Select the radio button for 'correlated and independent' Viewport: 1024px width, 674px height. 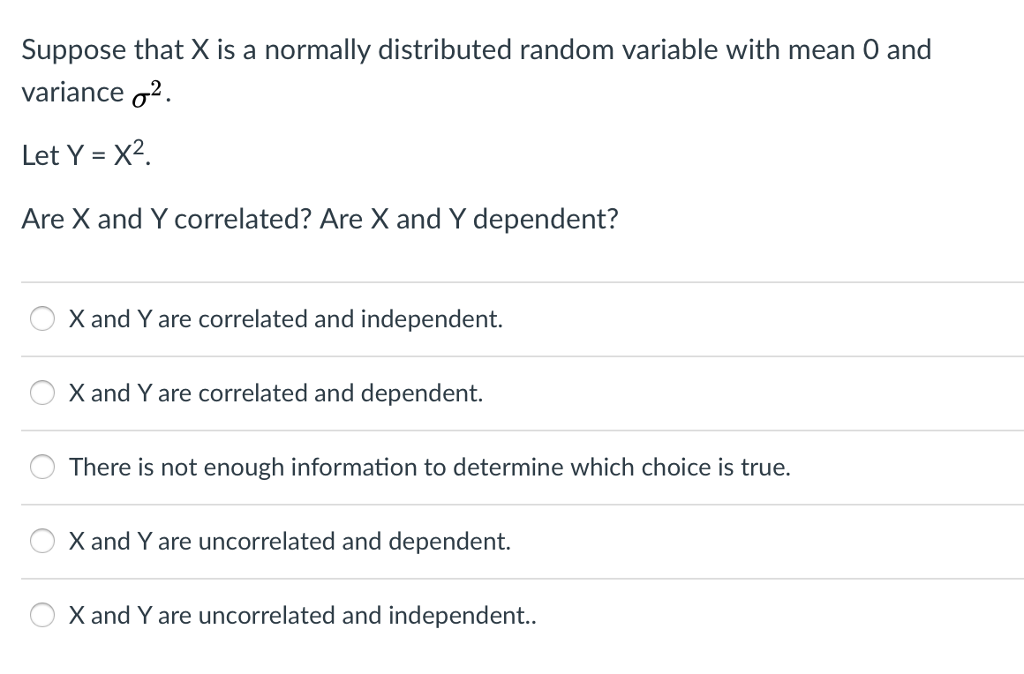[x=42, y=318]
